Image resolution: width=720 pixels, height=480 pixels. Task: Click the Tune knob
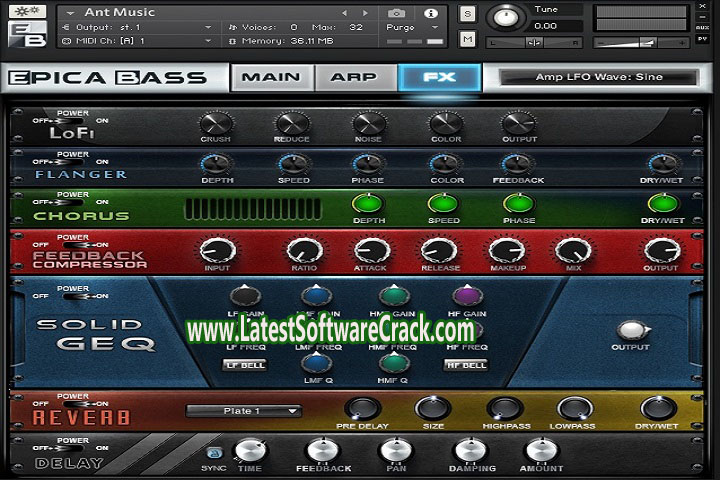(x=506, y=17)
